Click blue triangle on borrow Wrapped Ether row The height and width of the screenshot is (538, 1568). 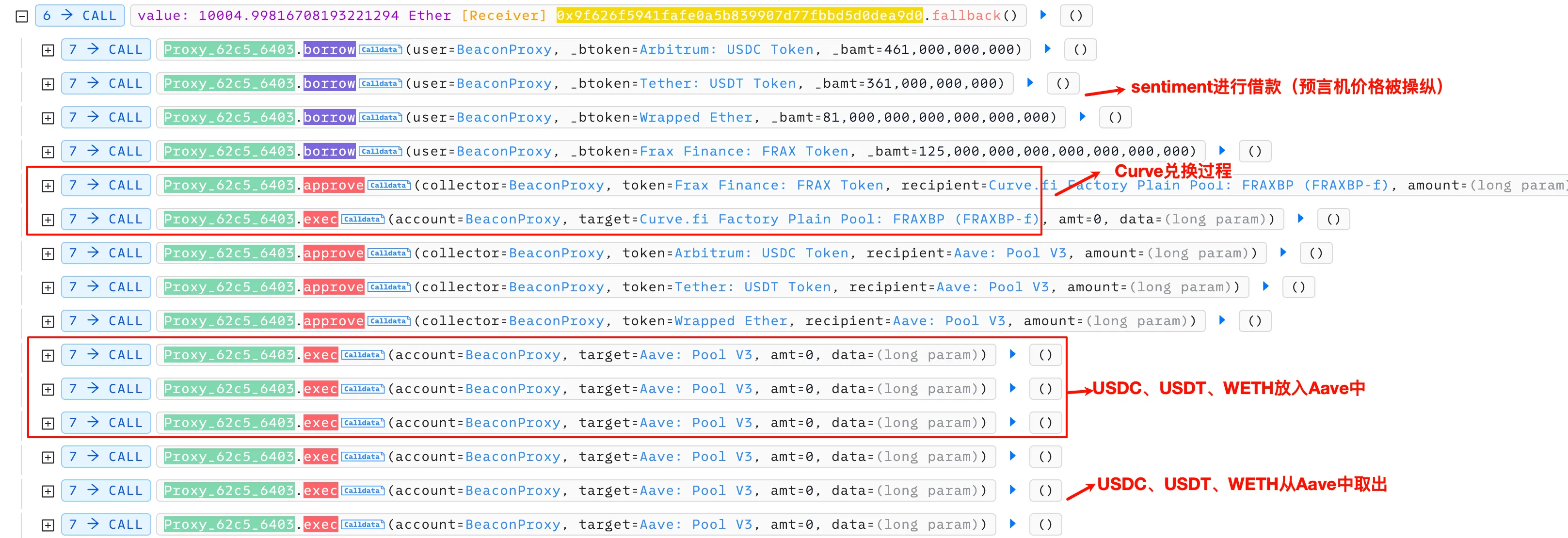click(1082, 116)
